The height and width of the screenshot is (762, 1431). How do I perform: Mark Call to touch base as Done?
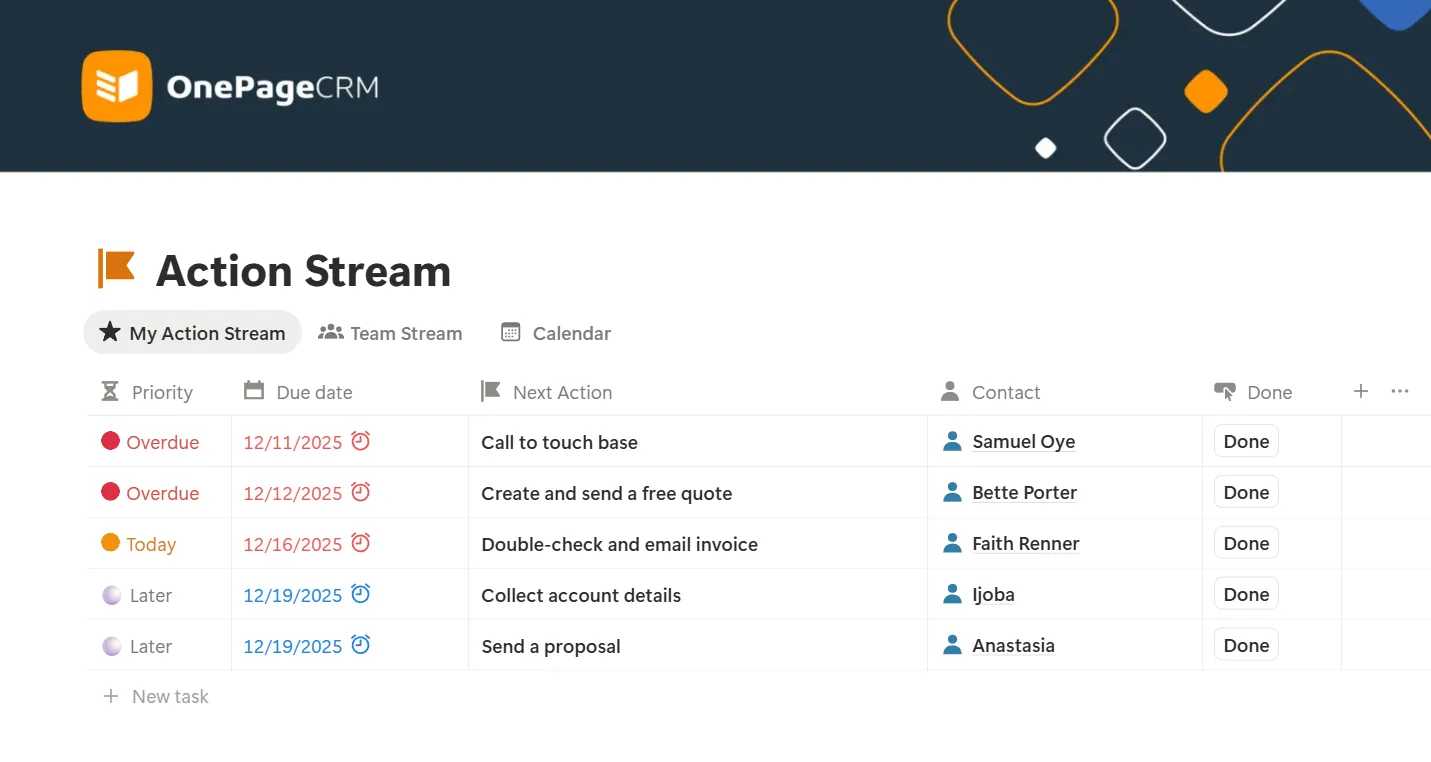[1246, 441]
